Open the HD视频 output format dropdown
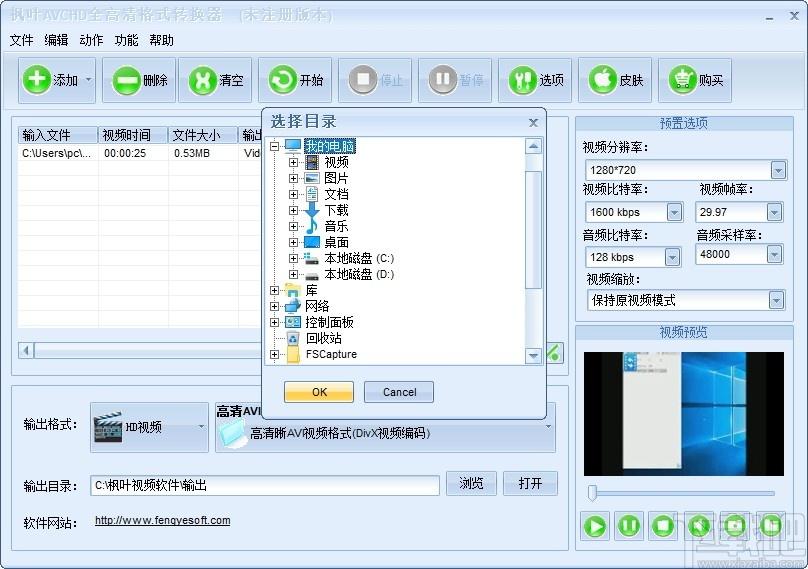The height and width of the screenshot is (569, 808). (x=149, y=427)
